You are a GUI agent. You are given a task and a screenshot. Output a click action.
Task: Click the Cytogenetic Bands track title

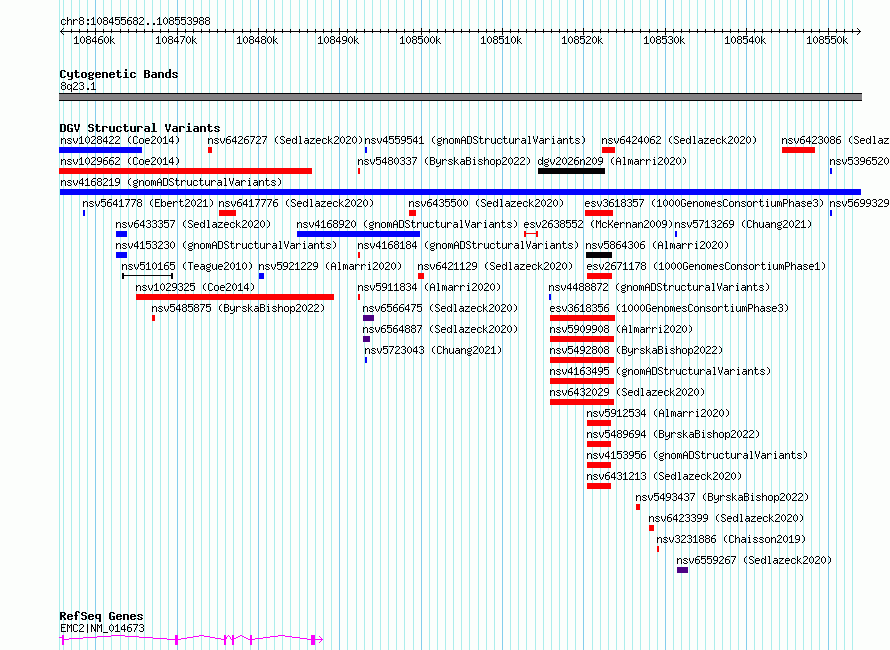(x=119, y=74)
